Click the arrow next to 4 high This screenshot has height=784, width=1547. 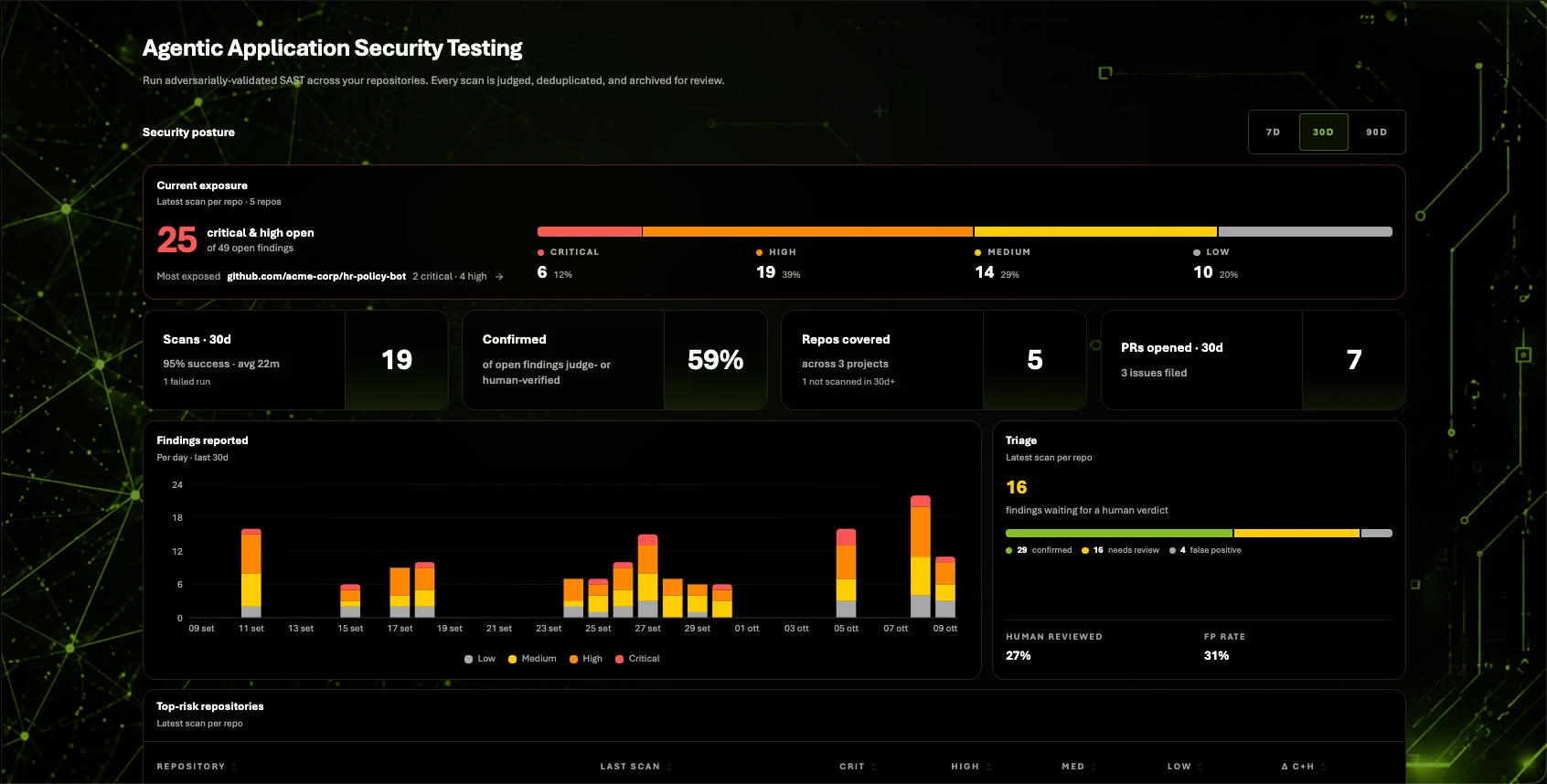point(499,277)
